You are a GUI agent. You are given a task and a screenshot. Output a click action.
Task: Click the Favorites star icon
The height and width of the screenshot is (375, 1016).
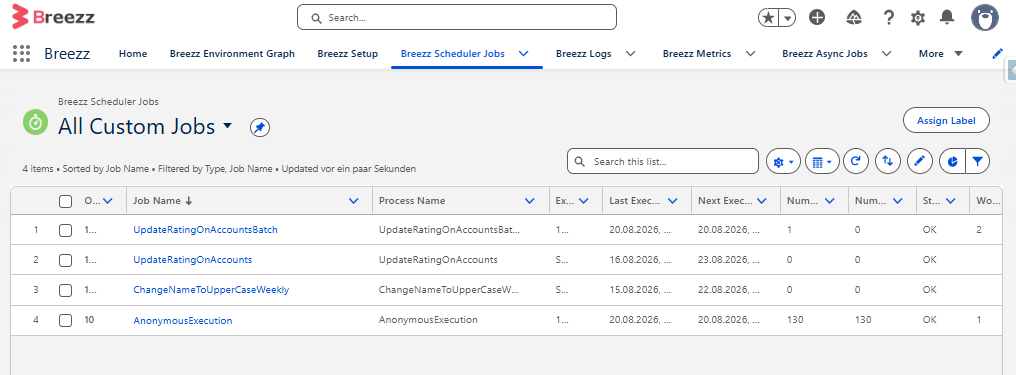coord(768,18)
